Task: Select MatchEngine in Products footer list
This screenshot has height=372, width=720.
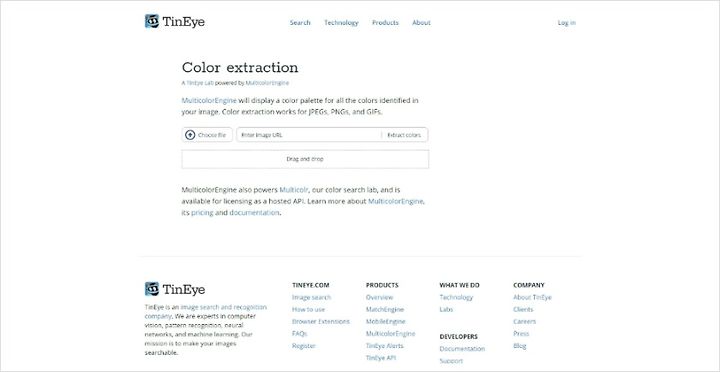Action: (385, 310)
